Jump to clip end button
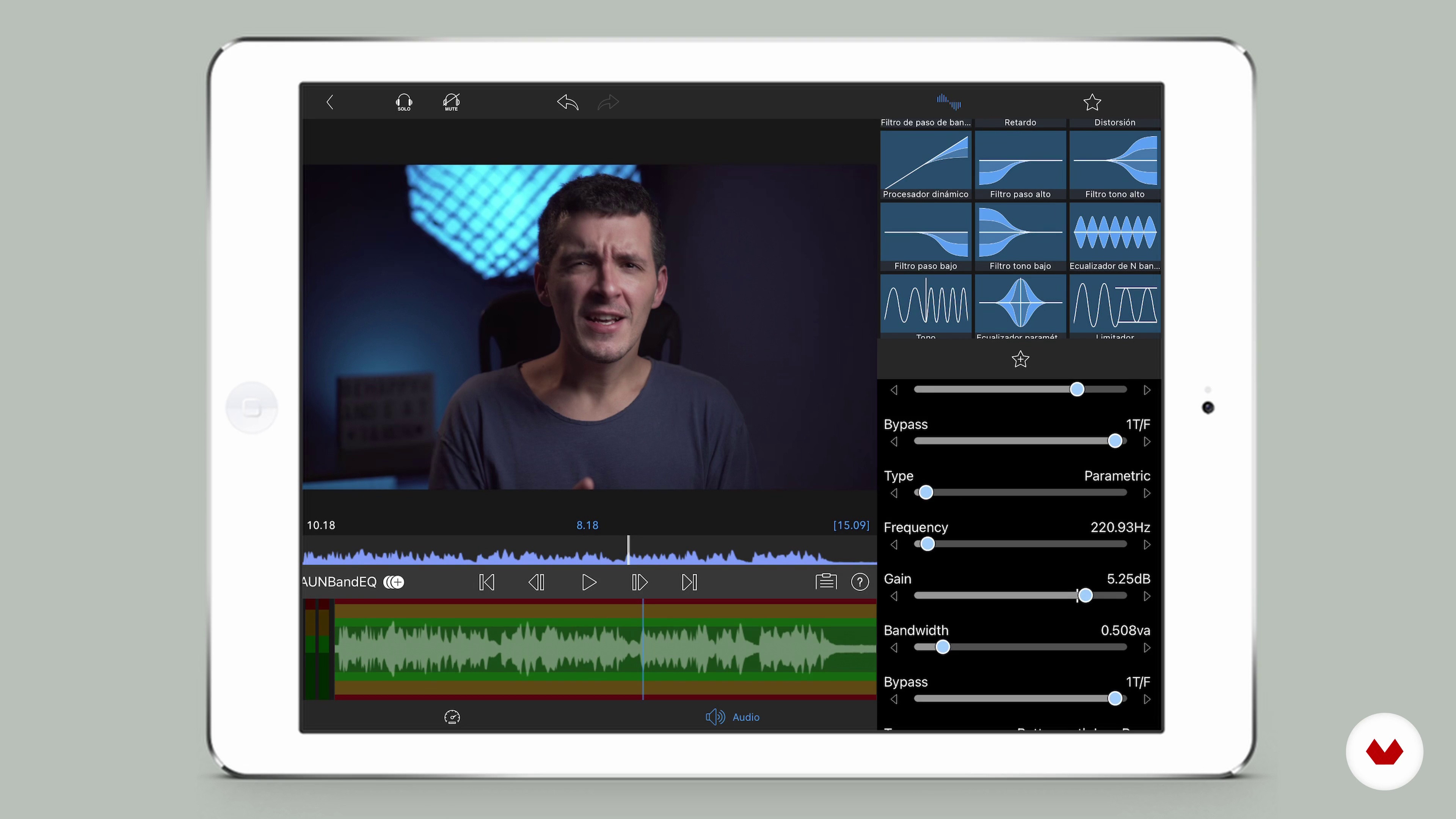 (x=690, y=582)
